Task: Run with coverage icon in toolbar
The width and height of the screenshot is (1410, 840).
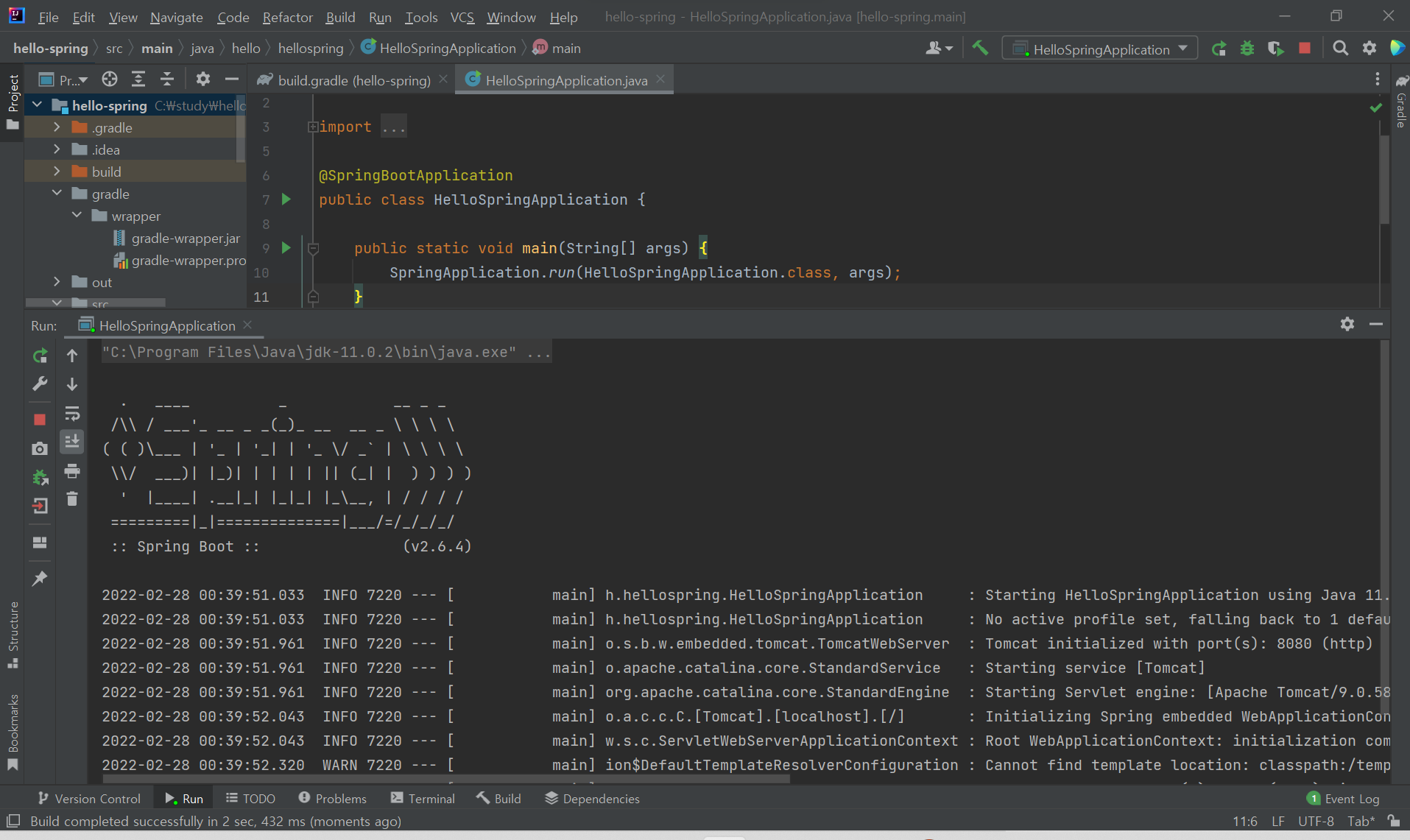Action: pyautogui.click(x=1276, y=49)
